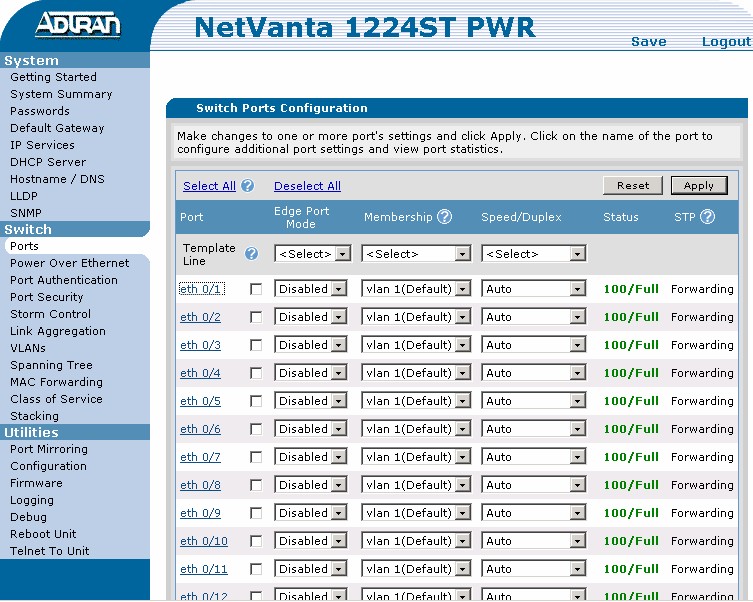
Task: Open SNMP settings
Action: (26, 213)
